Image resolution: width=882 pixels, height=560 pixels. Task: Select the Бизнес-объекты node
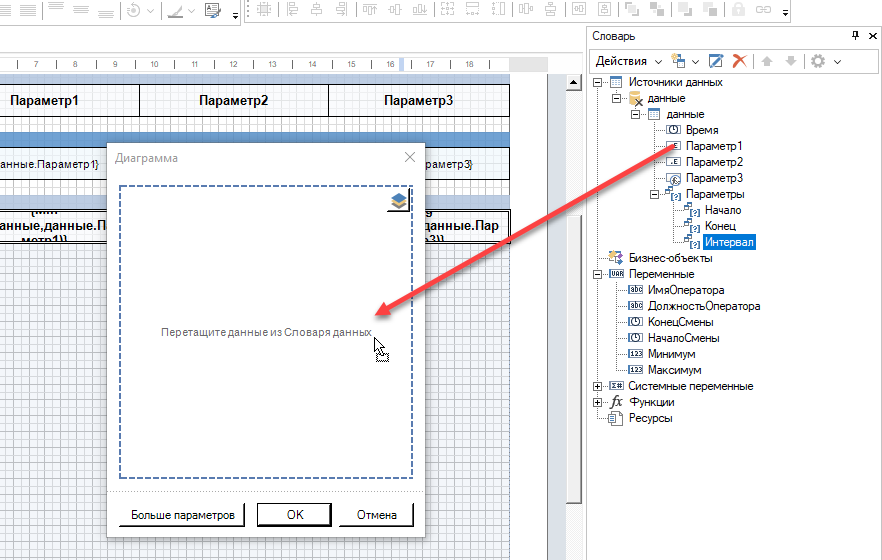click(x=670, y=258)
